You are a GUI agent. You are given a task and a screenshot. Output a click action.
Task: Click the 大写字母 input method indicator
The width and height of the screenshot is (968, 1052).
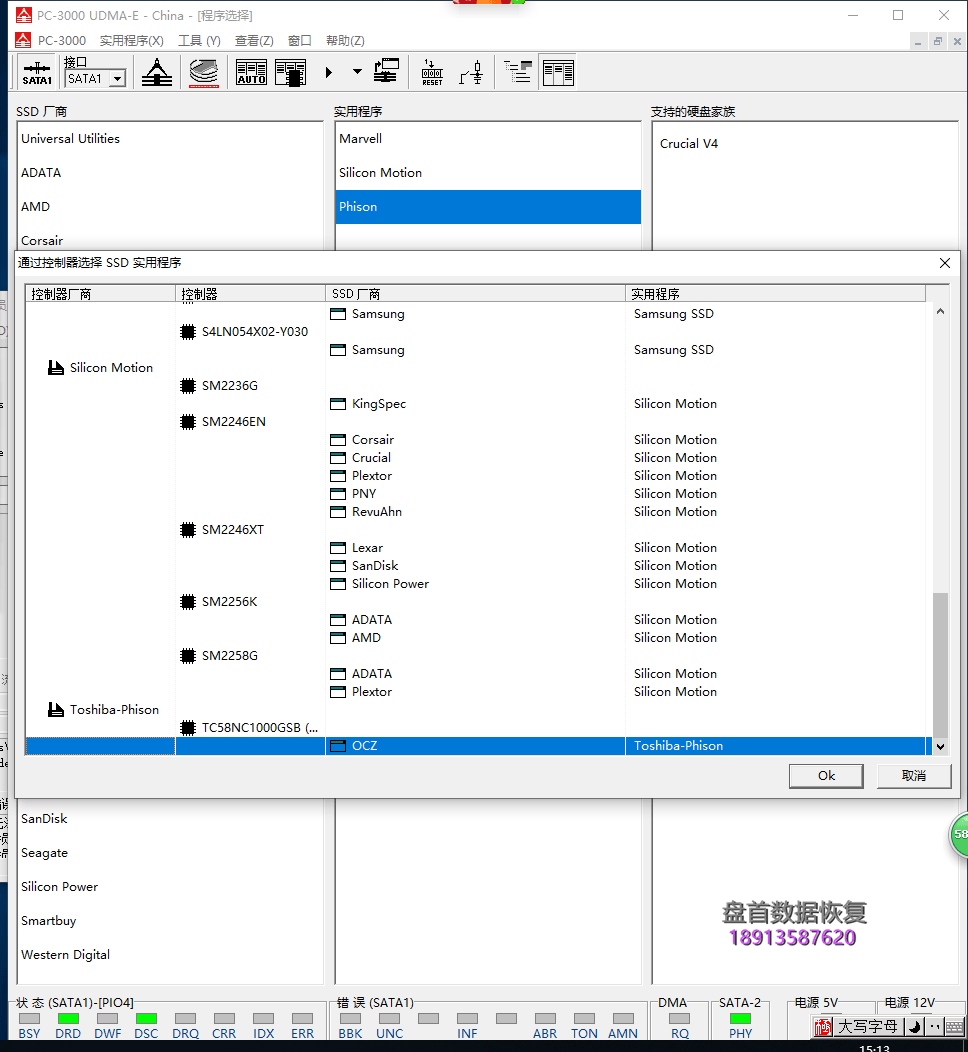[868, 1027]
